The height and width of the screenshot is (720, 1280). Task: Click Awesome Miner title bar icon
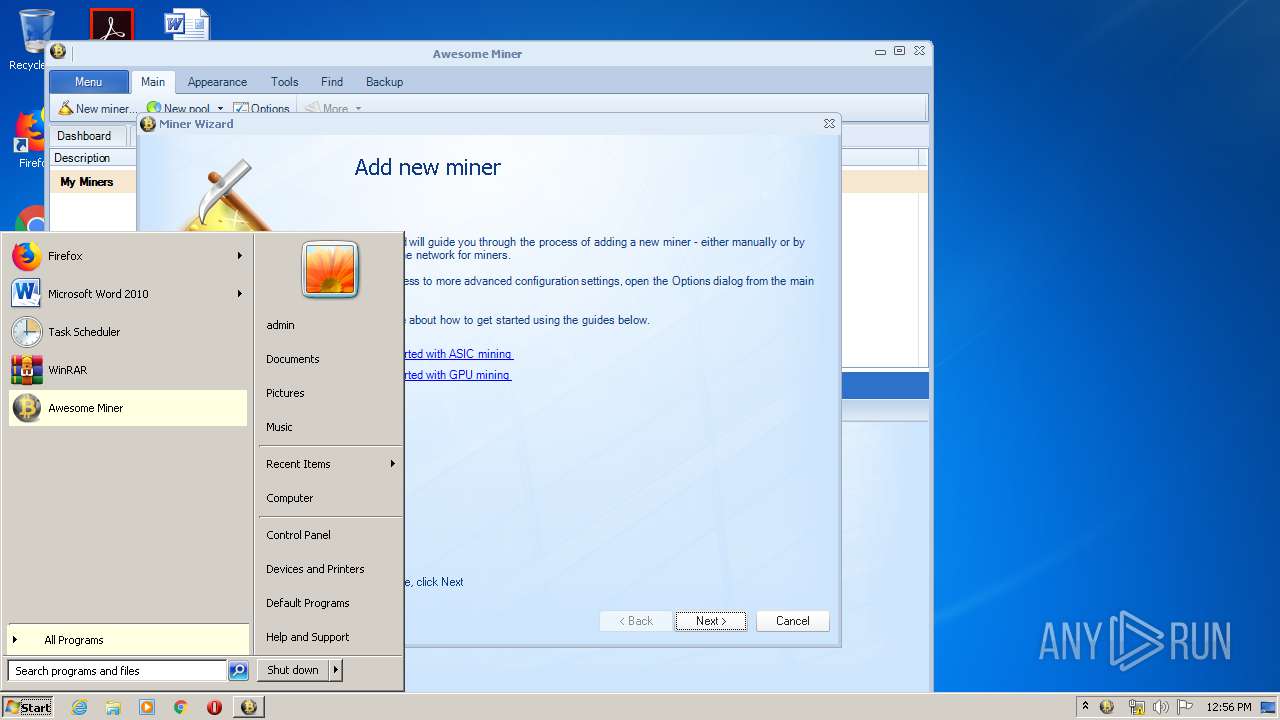click(x=58, y=52)
